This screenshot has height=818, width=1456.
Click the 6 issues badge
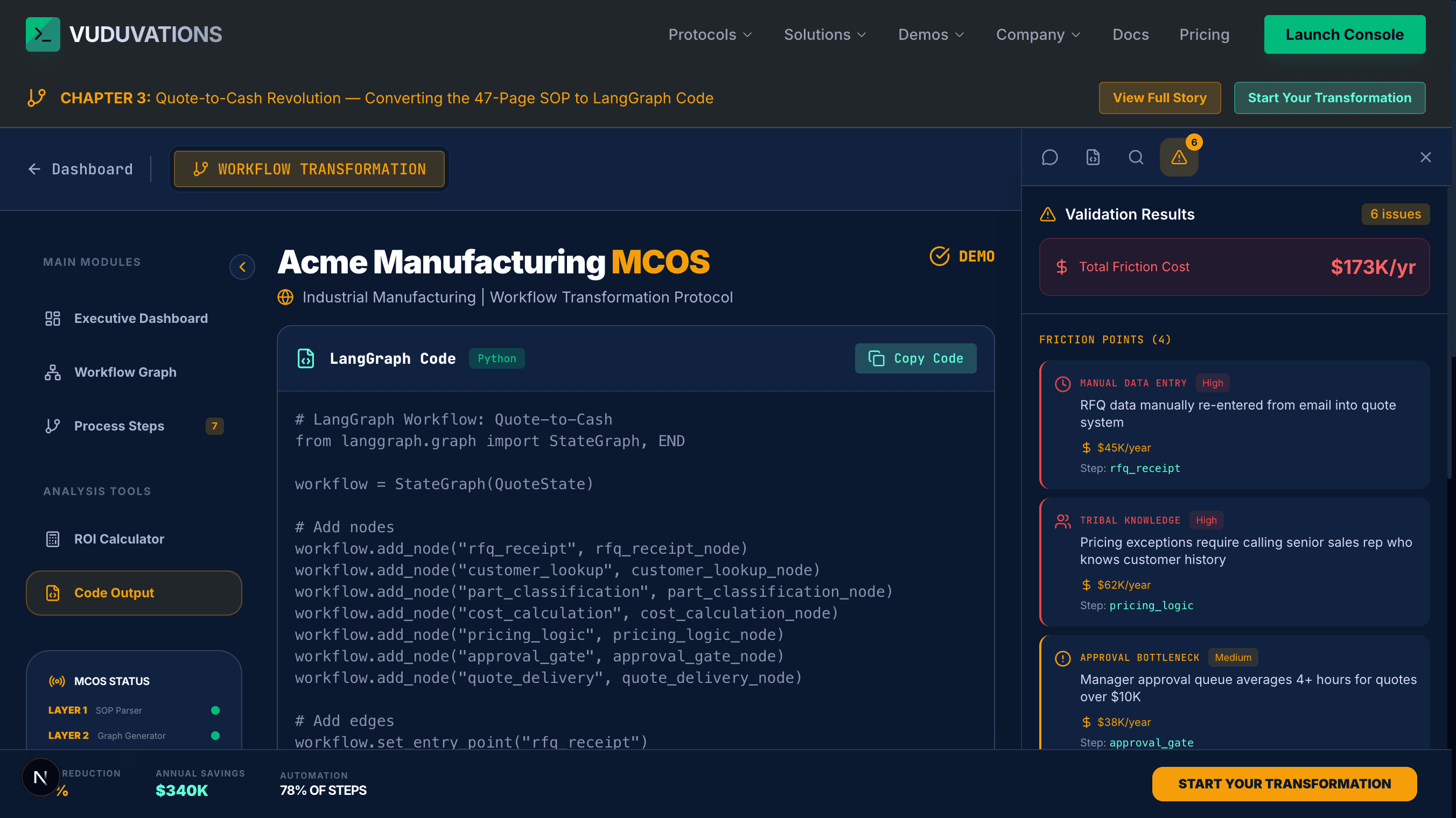1396,214
